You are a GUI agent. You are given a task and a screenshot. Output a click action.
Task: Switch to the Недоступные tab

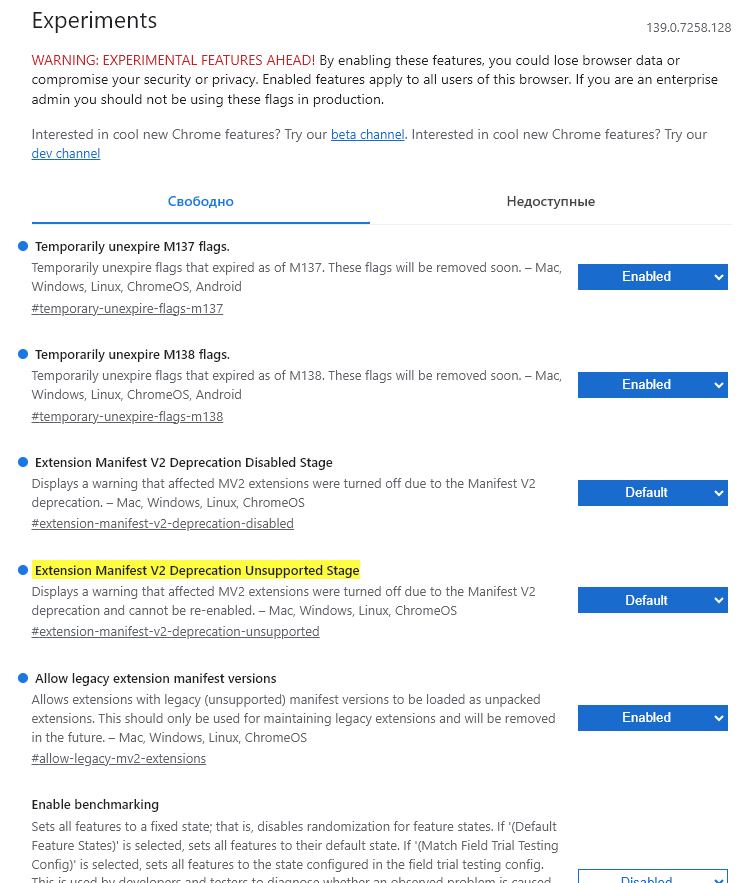[550, 202]
